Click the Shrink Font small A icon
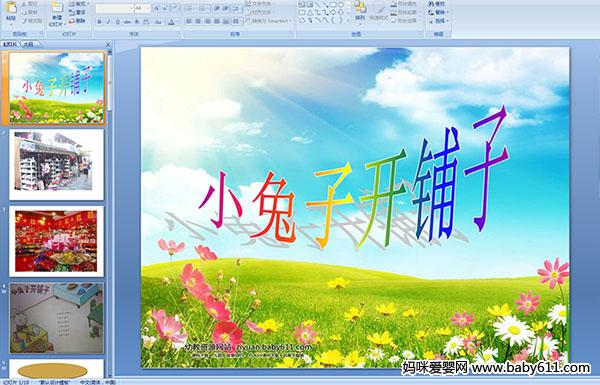600x385 pixels. 165,8
